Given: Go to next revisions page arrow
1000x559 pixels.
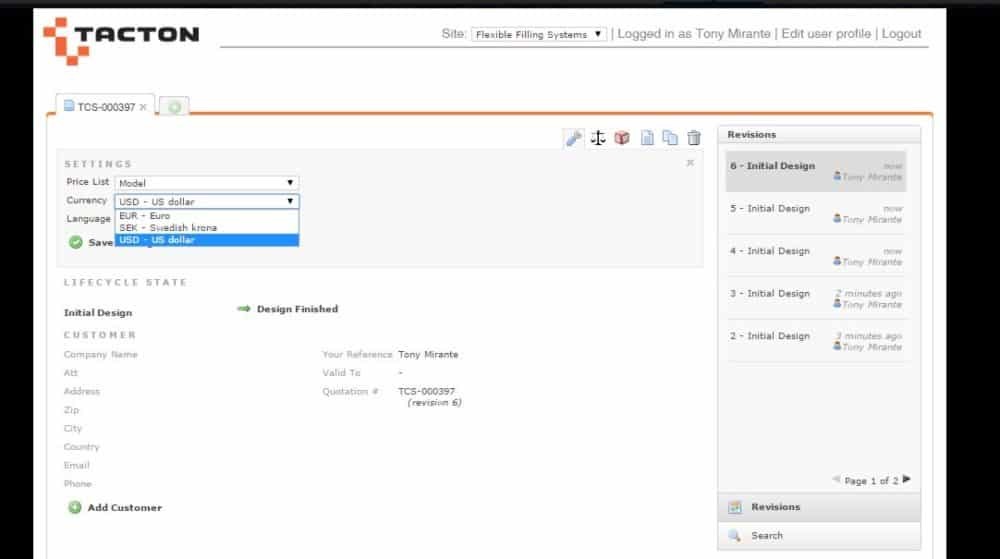Looking at the screenshot, I should point(907,480).
